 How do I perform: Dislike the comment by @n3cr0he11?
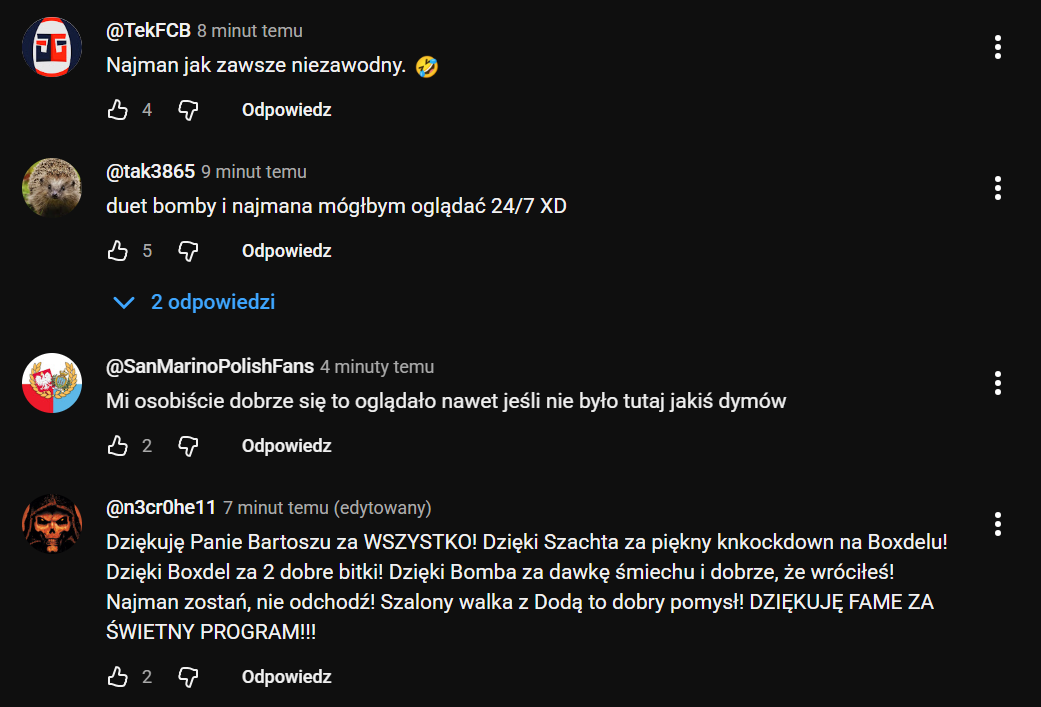click(189, 676)
